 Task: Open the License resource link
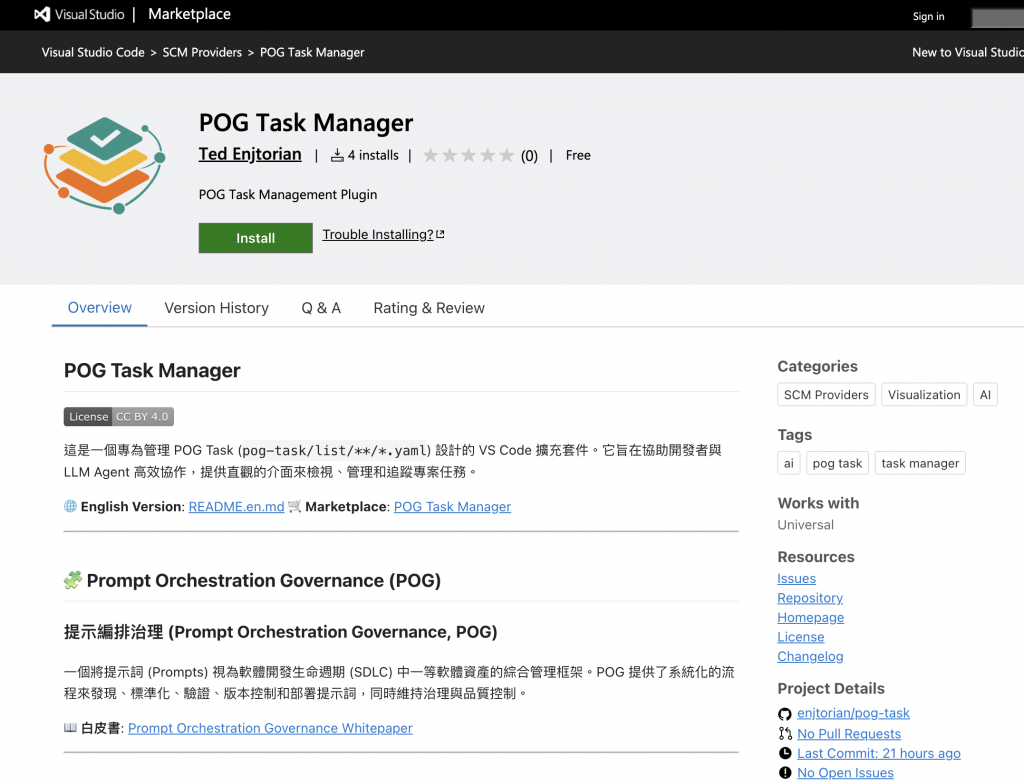point(801,637)
